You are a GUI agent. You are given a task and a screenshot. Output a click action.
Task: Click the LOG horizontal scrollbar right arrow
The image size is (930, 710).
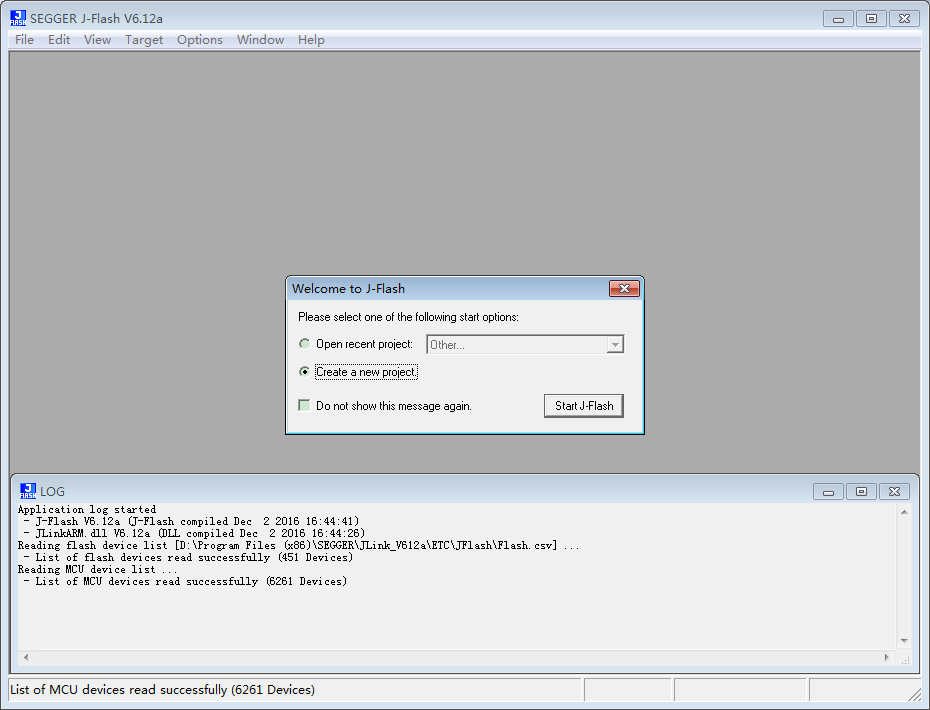click(887, 657)
